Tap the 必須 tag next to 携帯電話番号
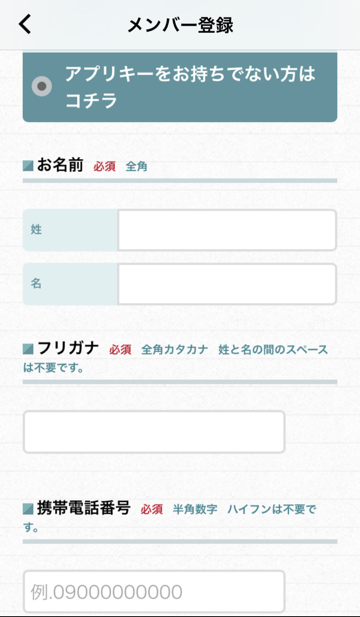Image resolution: width=360 pixels, height=617 pixels. point(151,510)
